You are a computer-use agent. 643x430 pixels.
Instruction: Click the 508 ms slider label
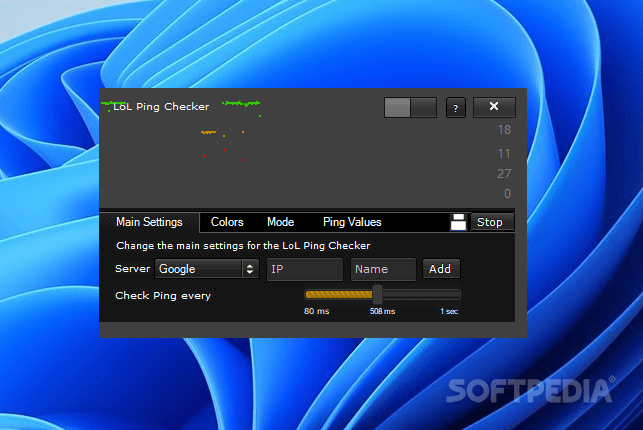pos(383,312)
